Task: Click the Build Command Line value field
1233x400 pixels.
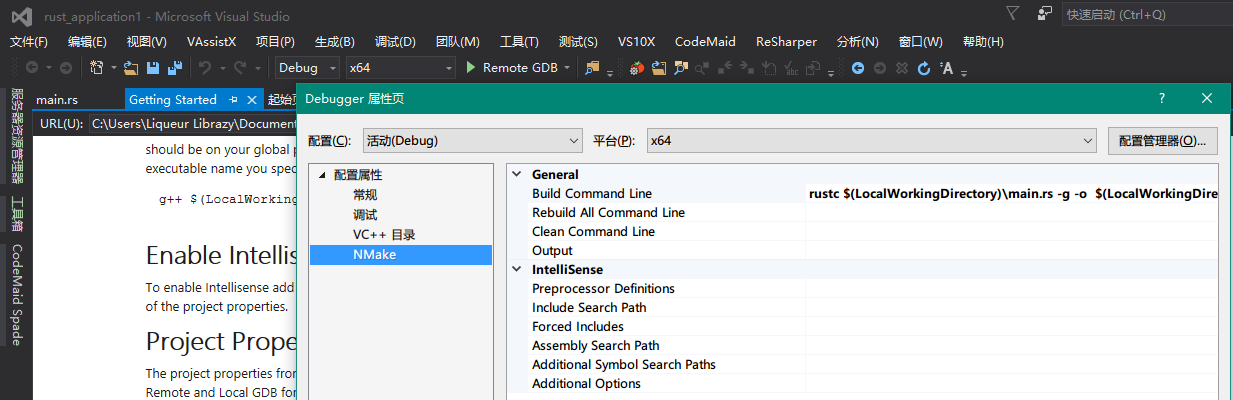Action: (x=1010, y=193)
